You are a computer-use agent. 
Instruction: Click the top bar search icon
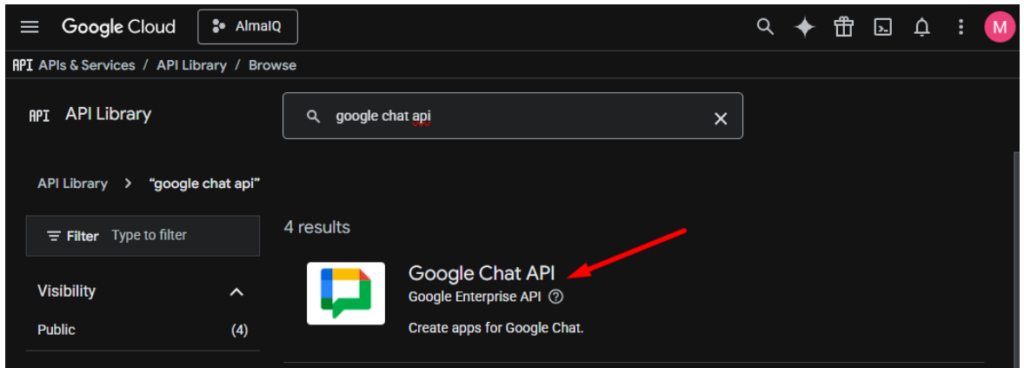pyautogui.click(x=765, y=27)
